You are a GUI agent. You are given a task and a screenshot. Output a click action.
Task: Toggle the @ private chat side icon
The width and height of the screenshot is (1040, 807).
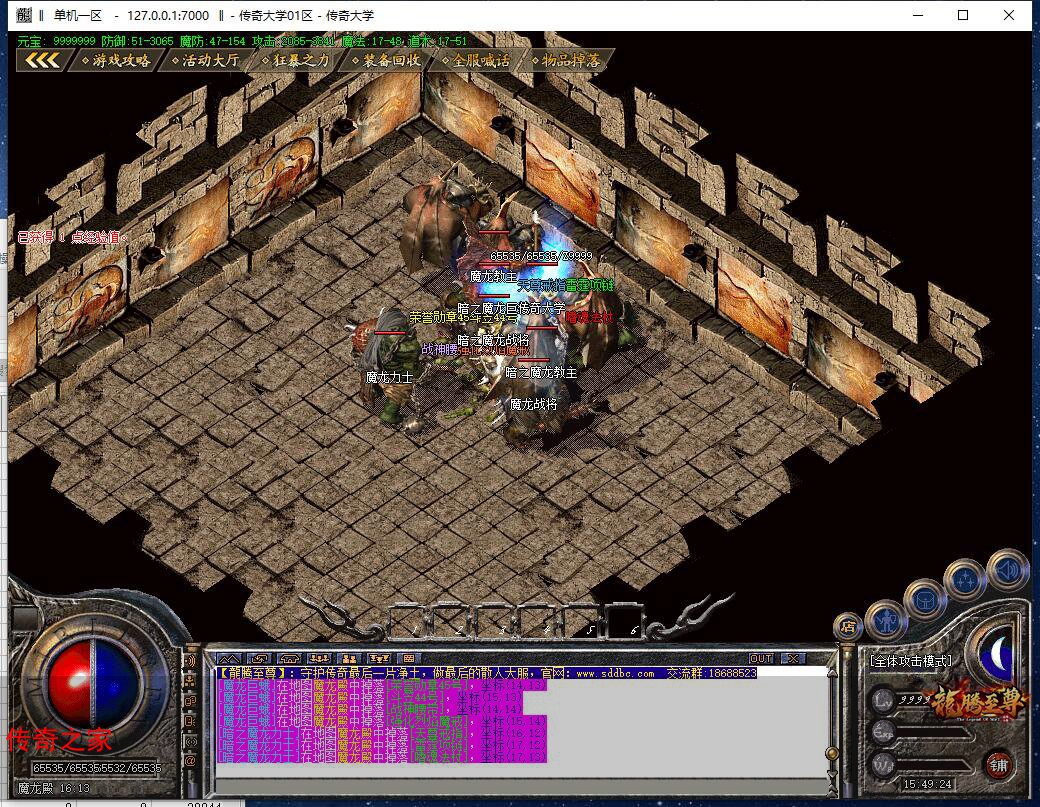(190, 761)
